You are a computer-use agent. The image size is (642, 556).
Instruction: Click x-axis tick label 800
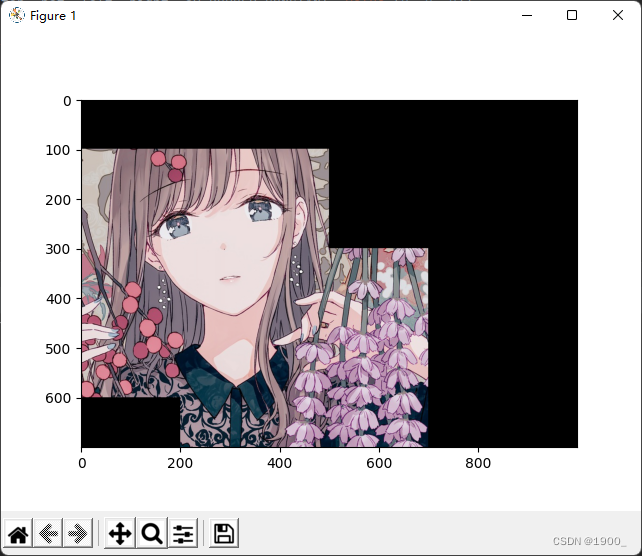click(x=478, y=463)
